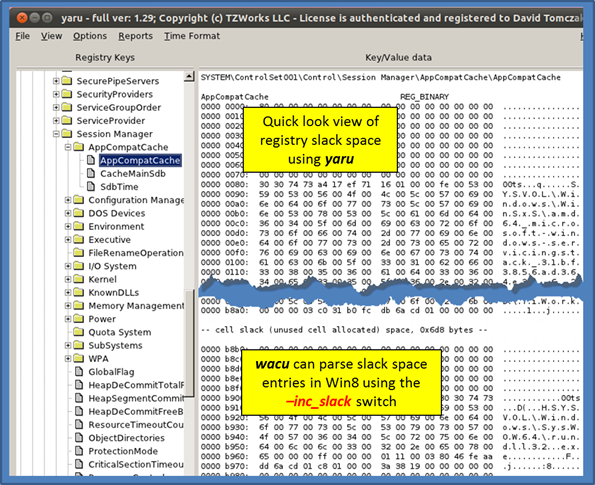Open the Options menu
Viewport: 595px width, 485px height.
pos(90,36)
